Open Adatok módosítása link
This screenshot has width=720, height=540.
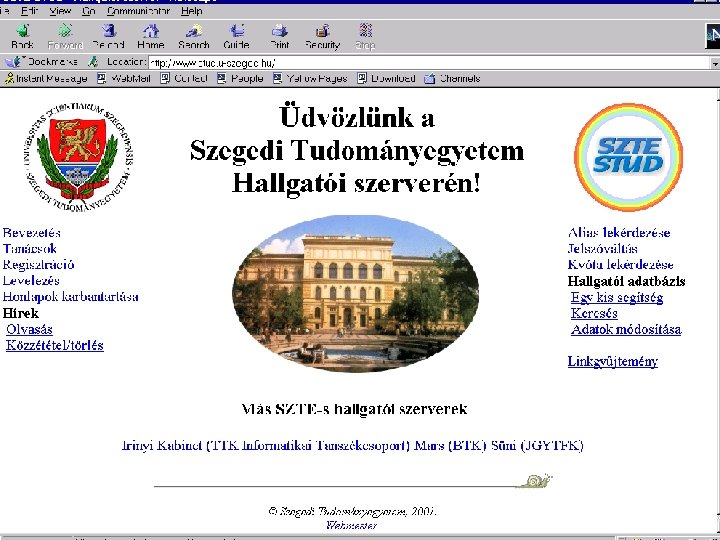coord(626,330)
